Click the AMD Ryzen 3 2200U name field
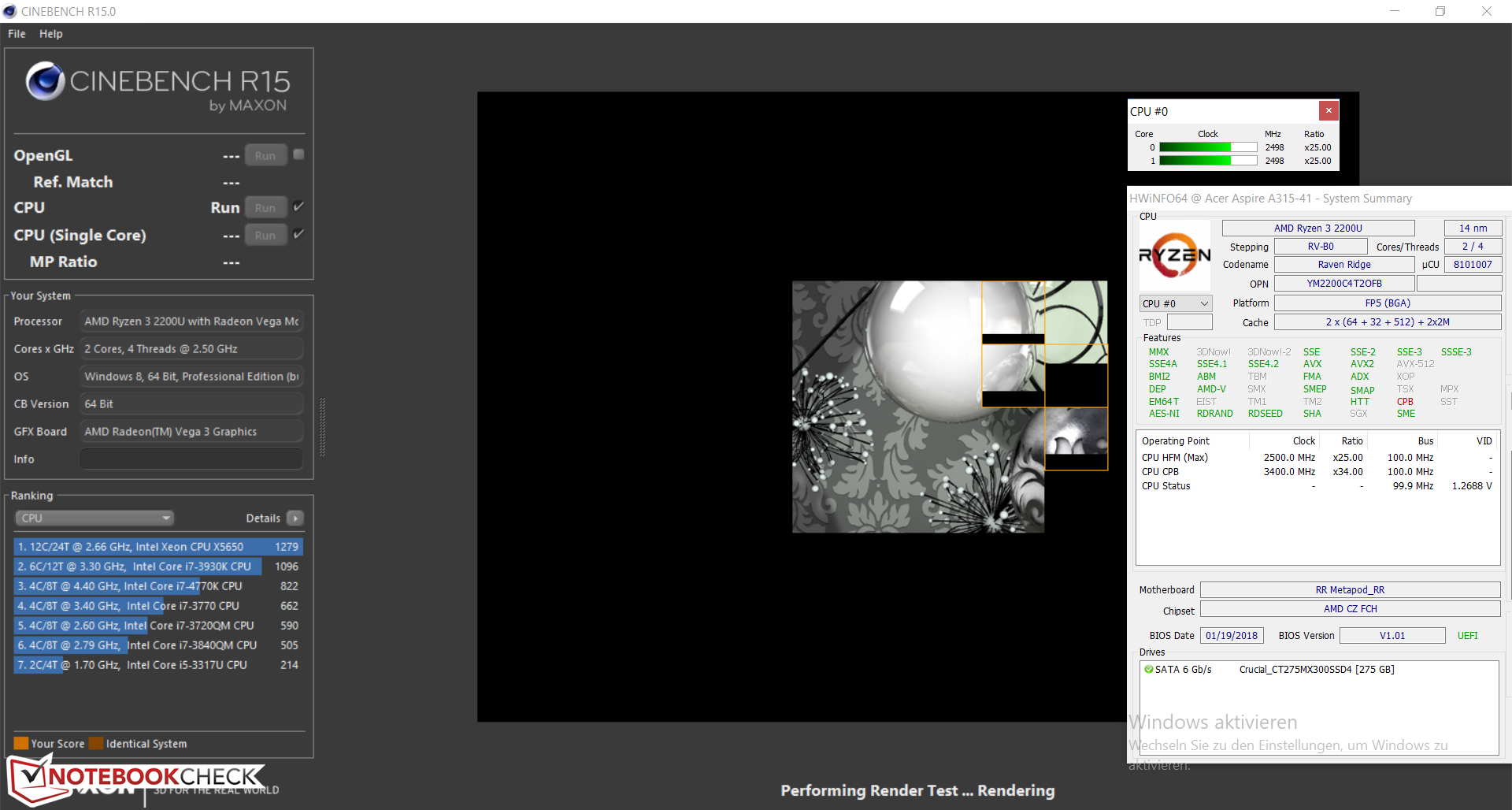Screen dimensions: 1512x810 click(1318, 228)
